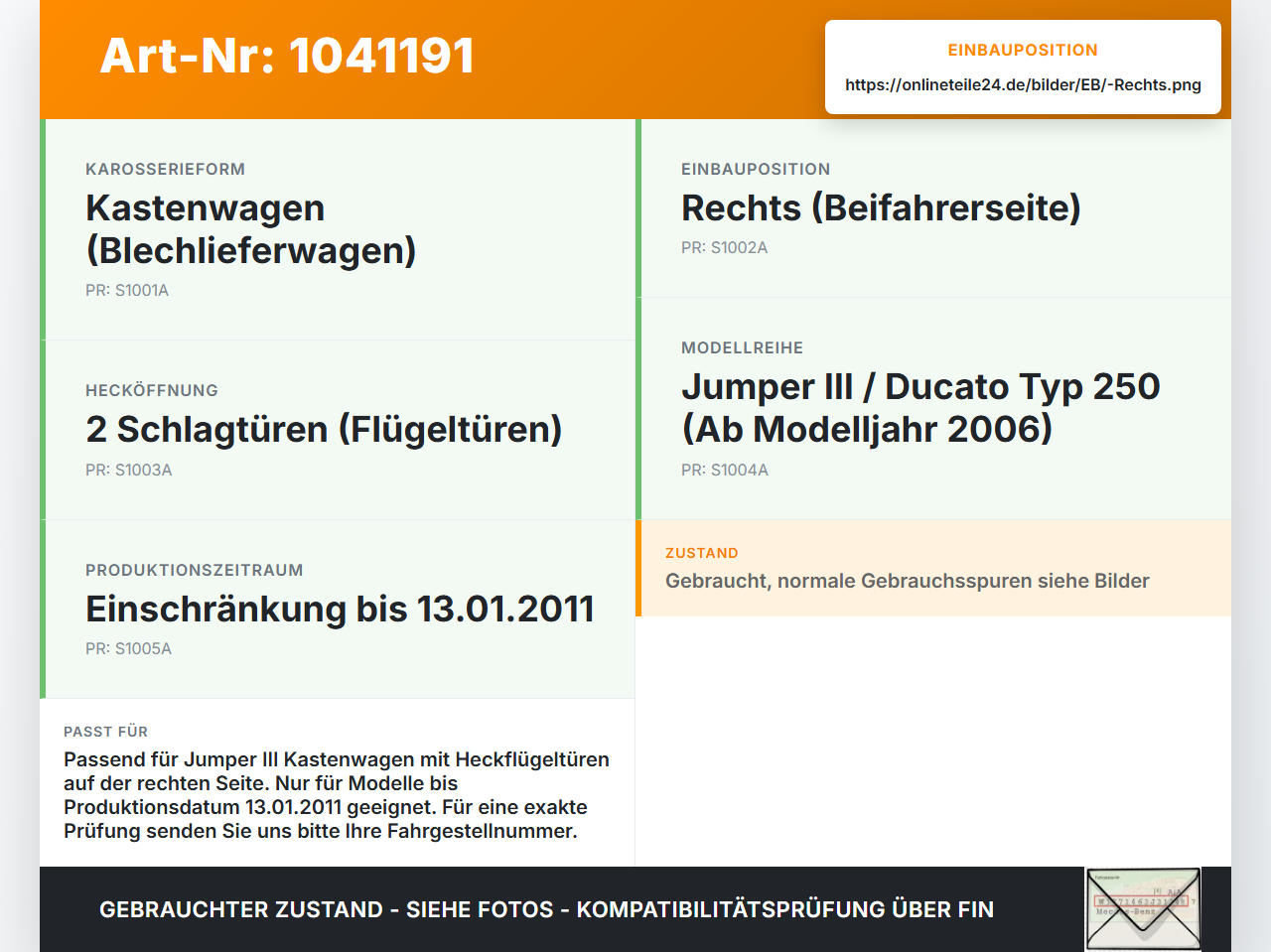Click the 2 Schlagtüren (Flügeltüren) value
Viewport: 1271px width, 952px height.
(x=324, y=430)
